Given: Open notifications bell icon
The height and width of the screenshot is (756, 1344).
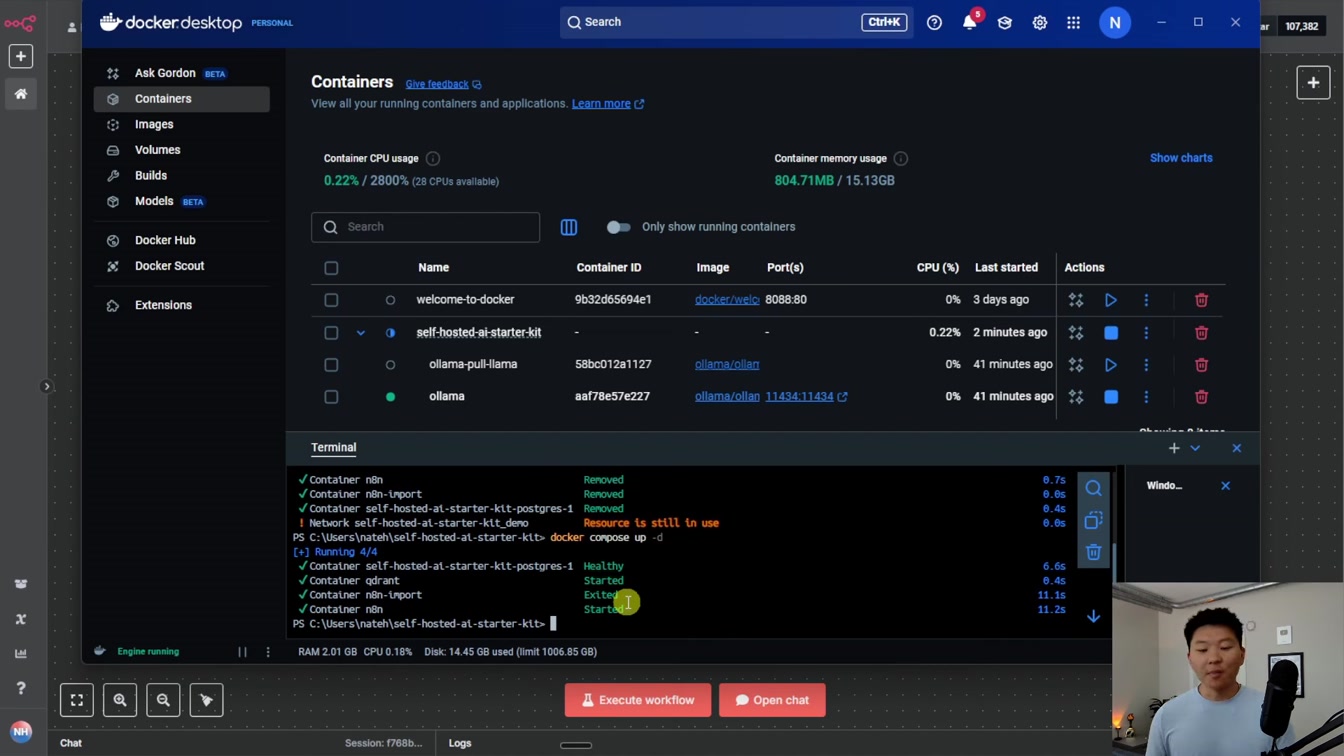Looking at the screenshot, I should [969, 23].
